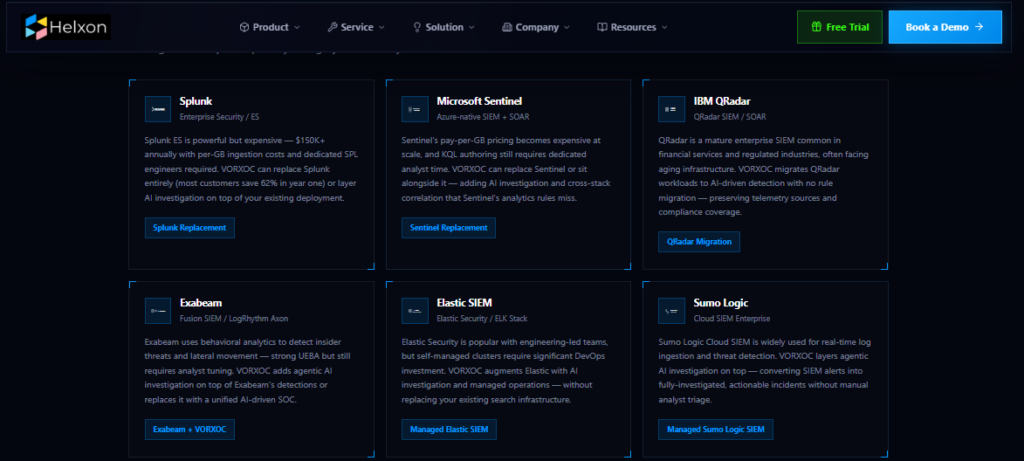The image size is (1024, 461).
Task: Click the Elastic Security description paragraph
Action: (507, 371)
